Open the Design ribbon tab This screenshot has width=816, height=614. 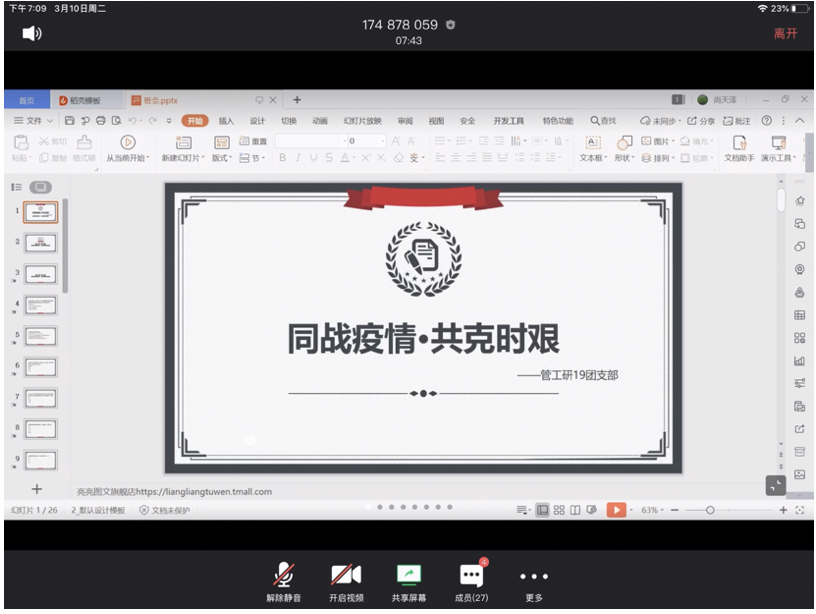(257, 121)
